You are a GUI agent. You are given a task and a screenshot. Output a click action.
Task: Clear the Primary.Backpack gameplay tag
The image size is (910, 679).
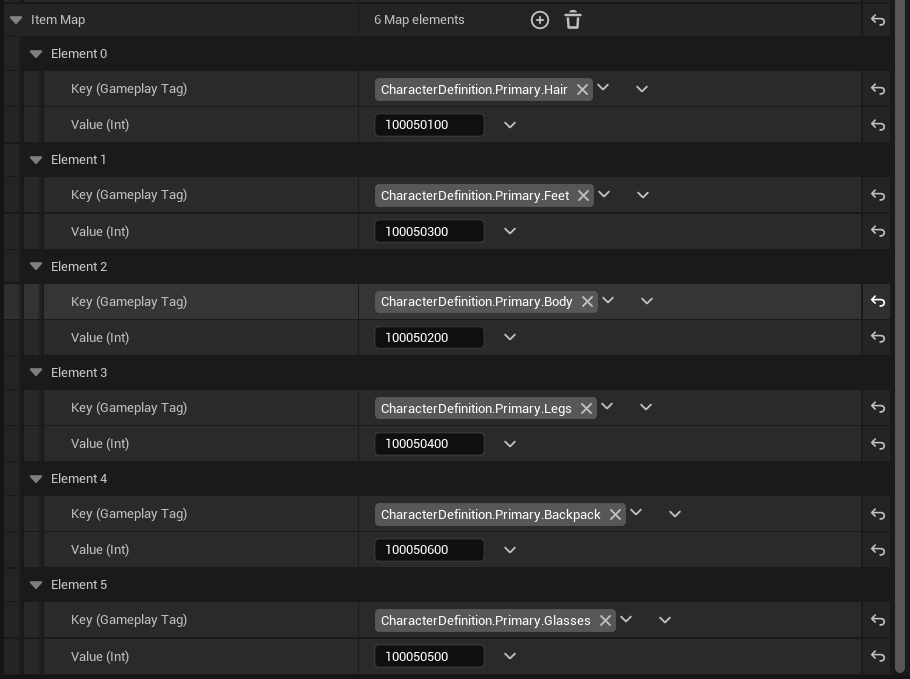pos(615,515)
